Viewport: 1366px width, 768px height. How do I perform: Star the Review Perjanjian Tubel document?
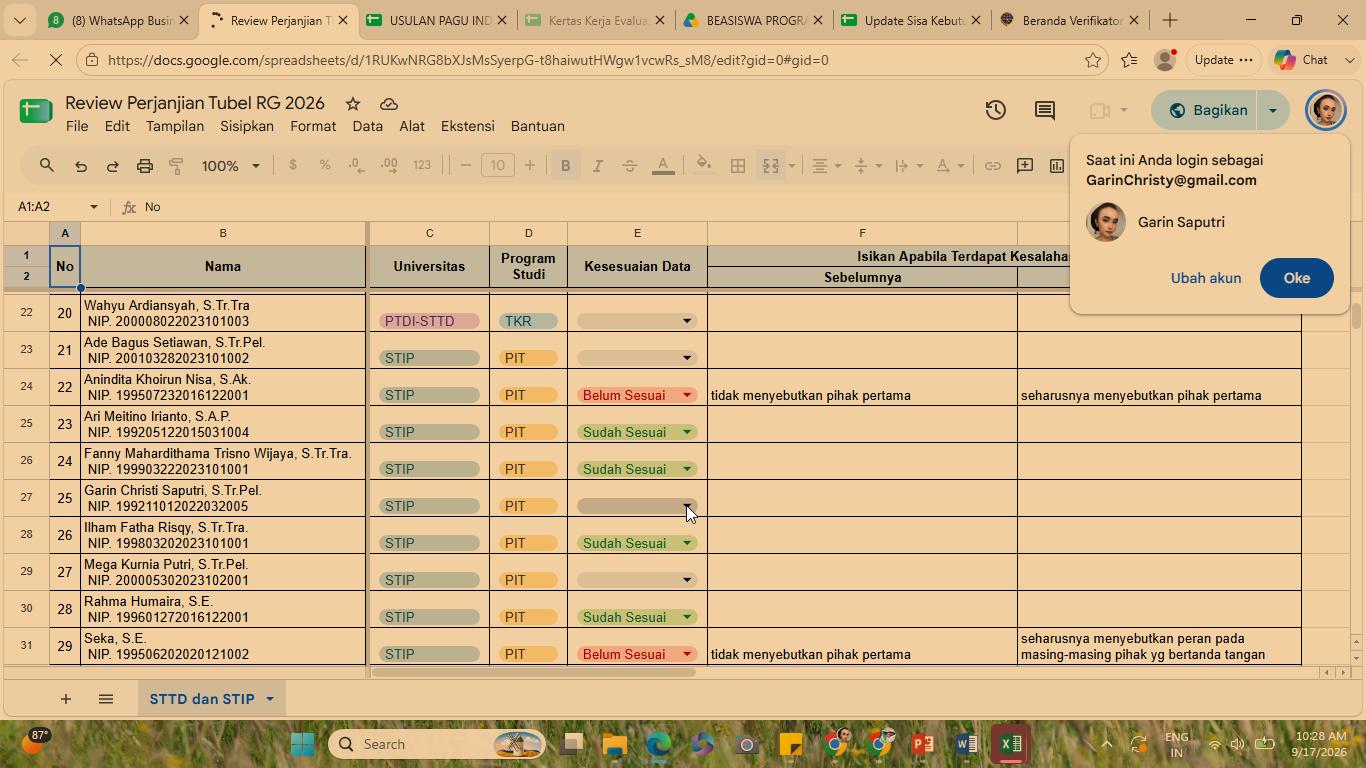pyautogui.click(x=353, y=104)
